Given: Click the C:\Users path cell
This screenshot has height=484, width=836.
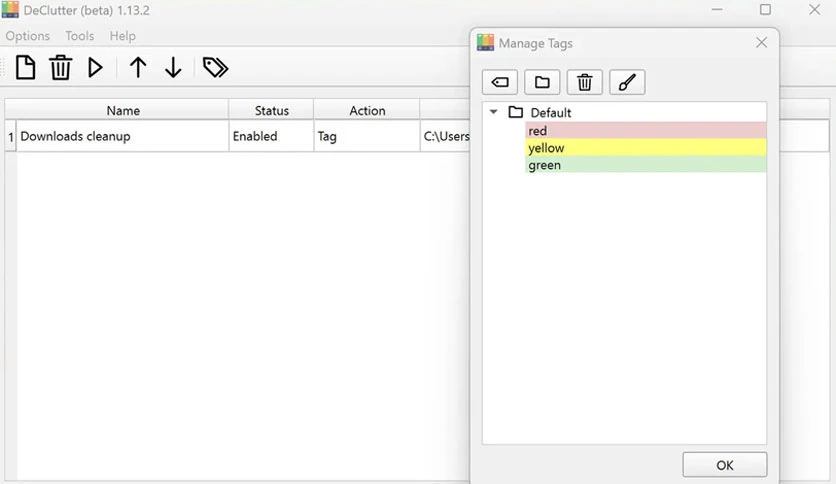Looking at the screenshot, I should coord(446,136).
